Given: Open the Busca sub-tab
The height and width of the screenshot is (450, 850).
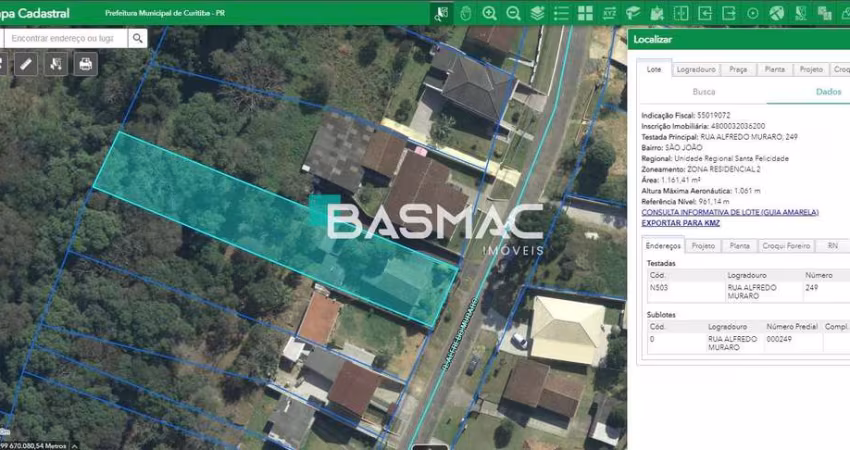Looking at the screenshot, I should tap(704, 92).
